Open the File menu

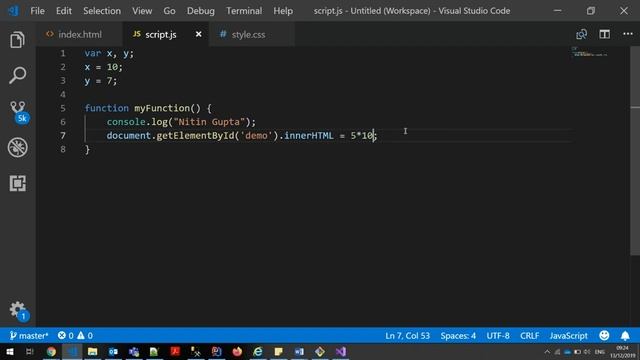(x=38, y=11)
